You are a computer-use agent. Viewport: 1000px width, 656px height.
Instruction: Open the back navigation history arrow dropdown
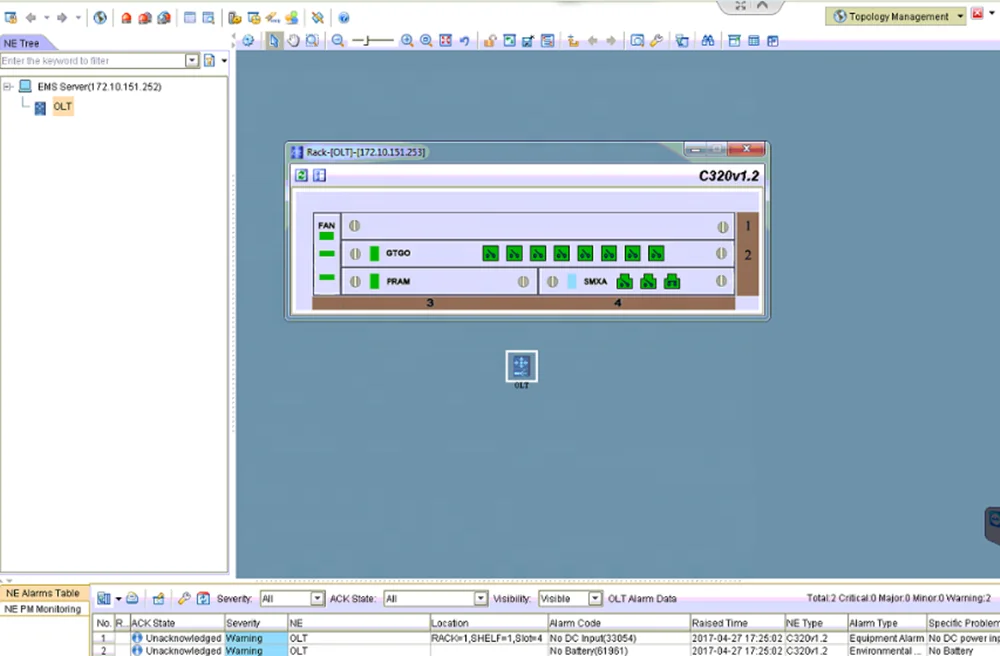tap(47, 18)
